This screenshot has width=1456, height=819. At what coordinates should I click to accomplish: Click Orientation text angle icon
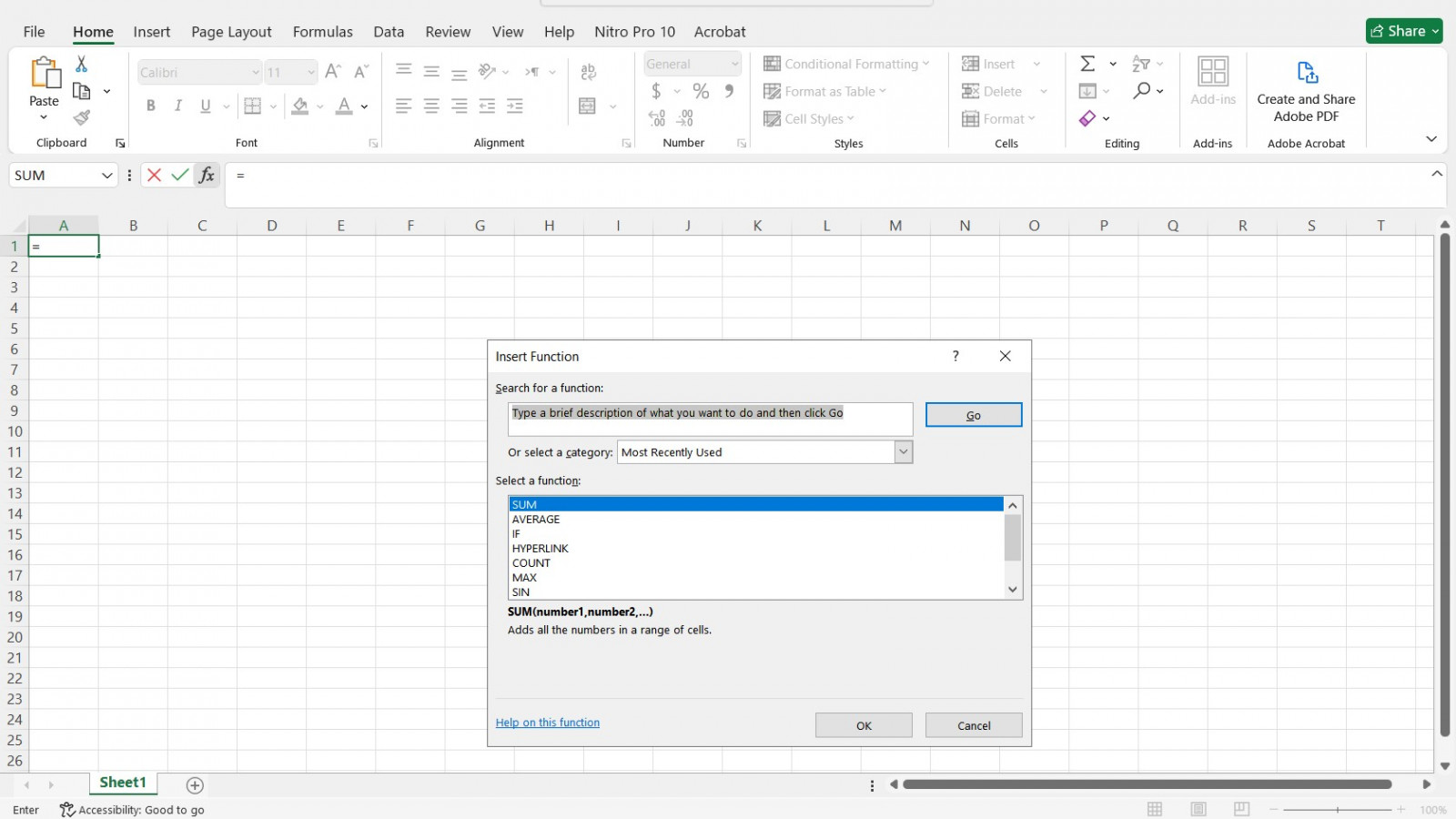coord(488,72)
